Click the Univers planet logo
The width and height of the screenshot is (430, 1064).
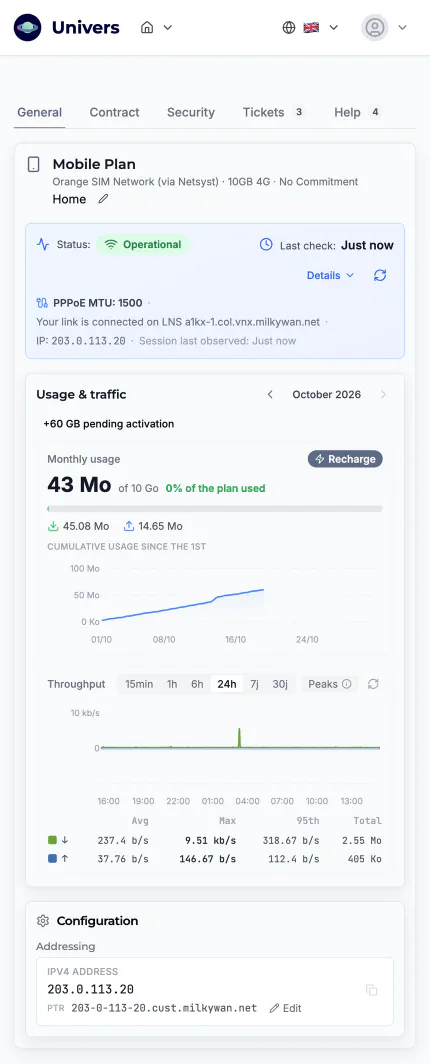[x=27, y=28]
